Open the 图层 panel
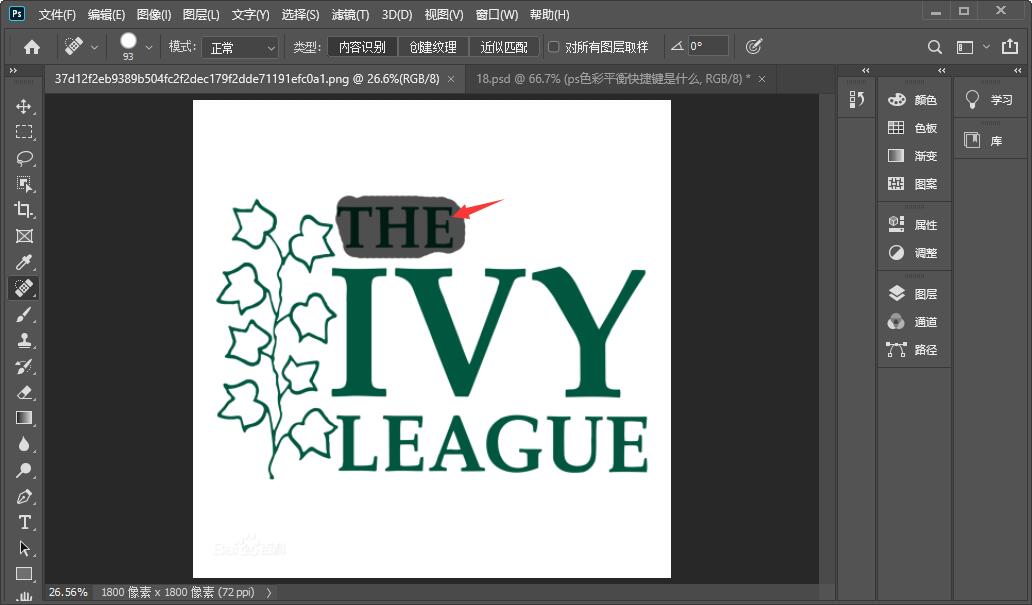This screenshot has width=1032, height=605. (x=914, y=294)
